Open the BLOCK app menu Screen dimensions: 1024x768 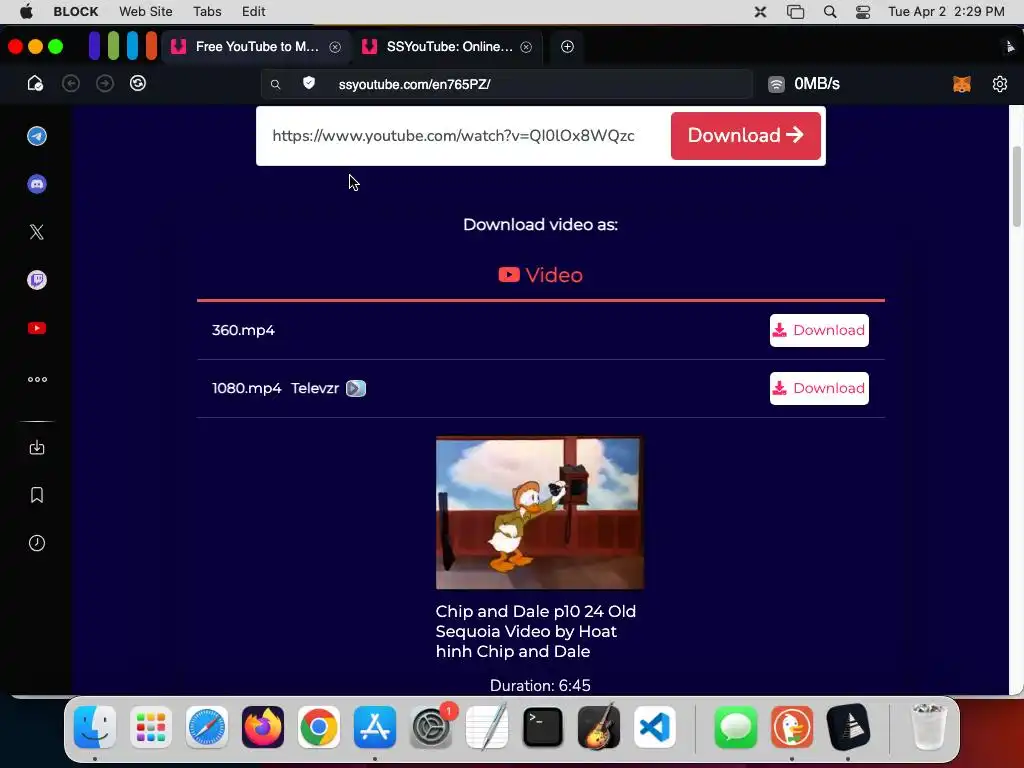tap(76, 12)
